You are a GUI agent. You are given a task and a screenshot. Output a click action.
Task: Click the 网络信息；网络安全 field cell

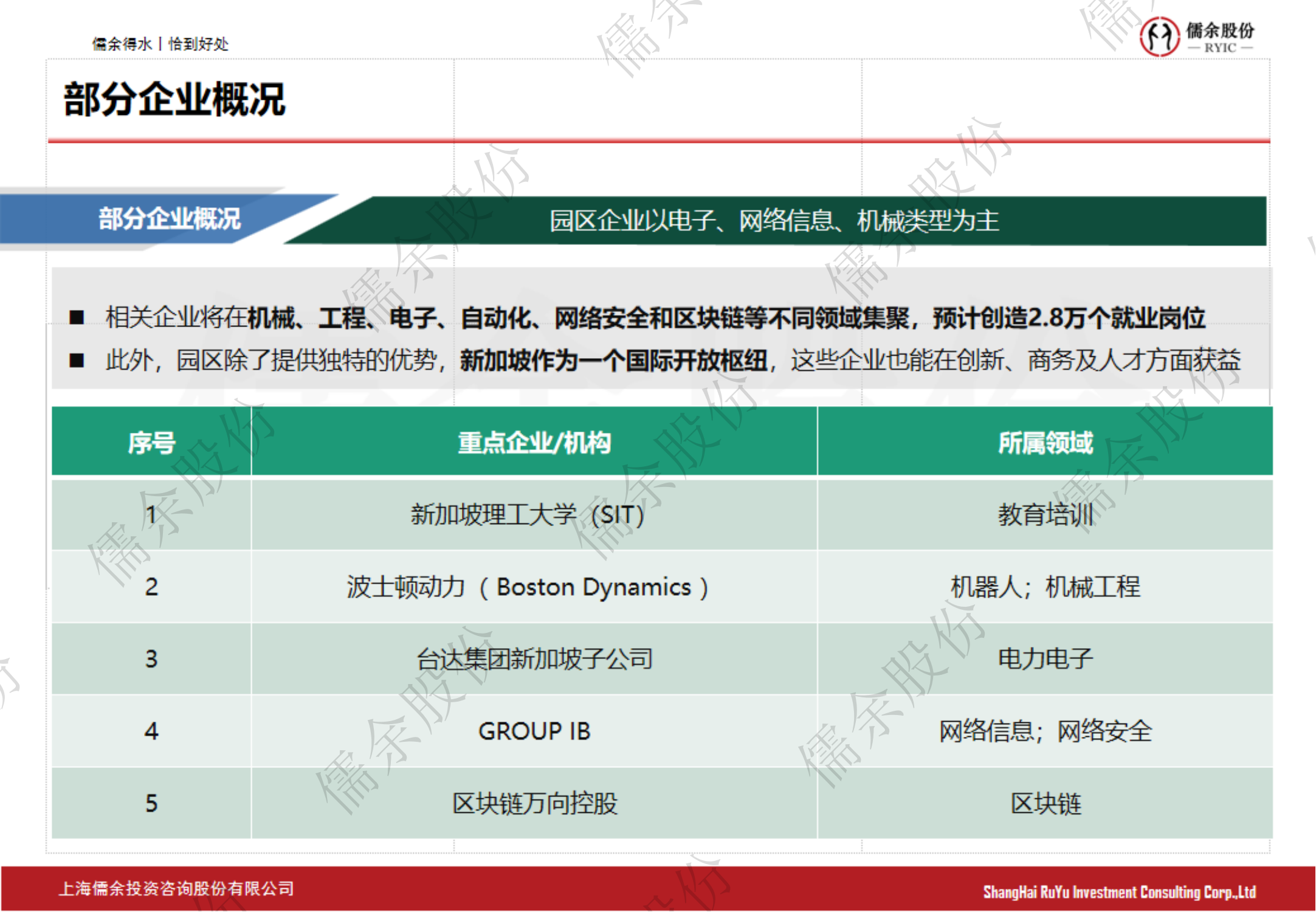click(1044, 731)
